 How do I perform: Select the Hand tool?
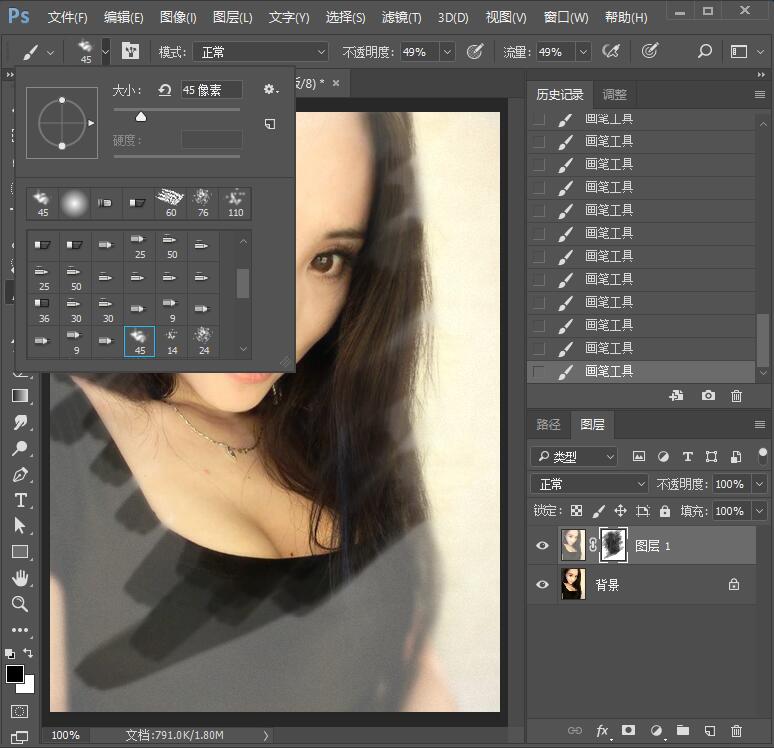pyautogui.click(x=19, y=578)
